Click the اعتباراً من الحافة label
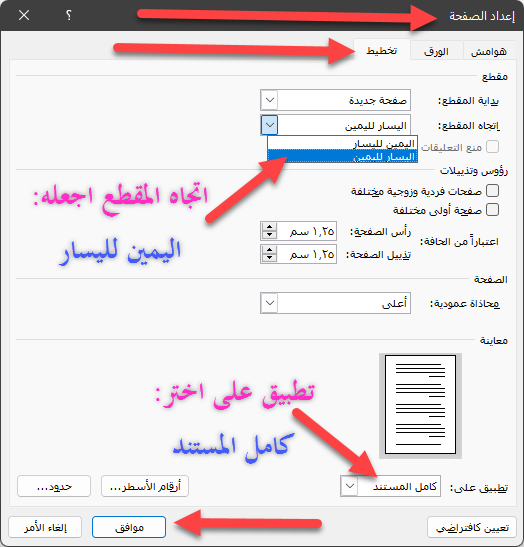The height and width of the screenshot is (547, 524). pos(459,242)
